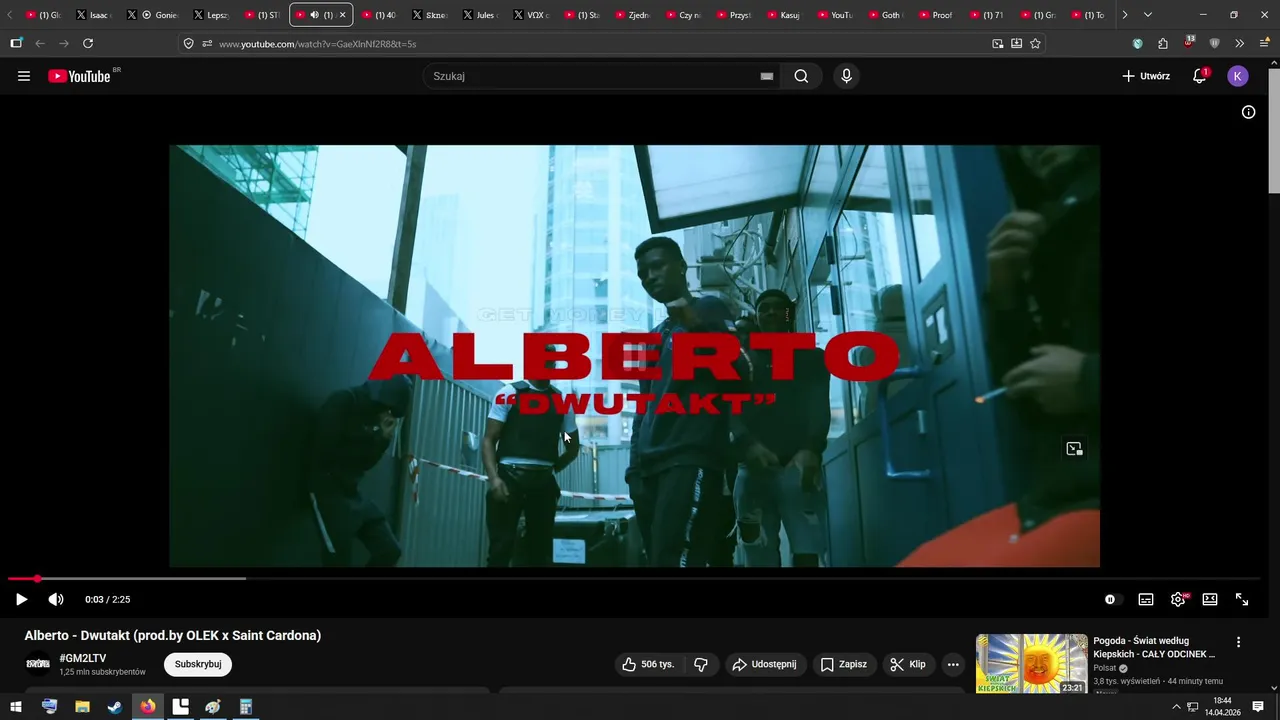This screenshot has width=1280, height=720.
Task: Toggle subtitles in the player
Action: coord(1146,599)
